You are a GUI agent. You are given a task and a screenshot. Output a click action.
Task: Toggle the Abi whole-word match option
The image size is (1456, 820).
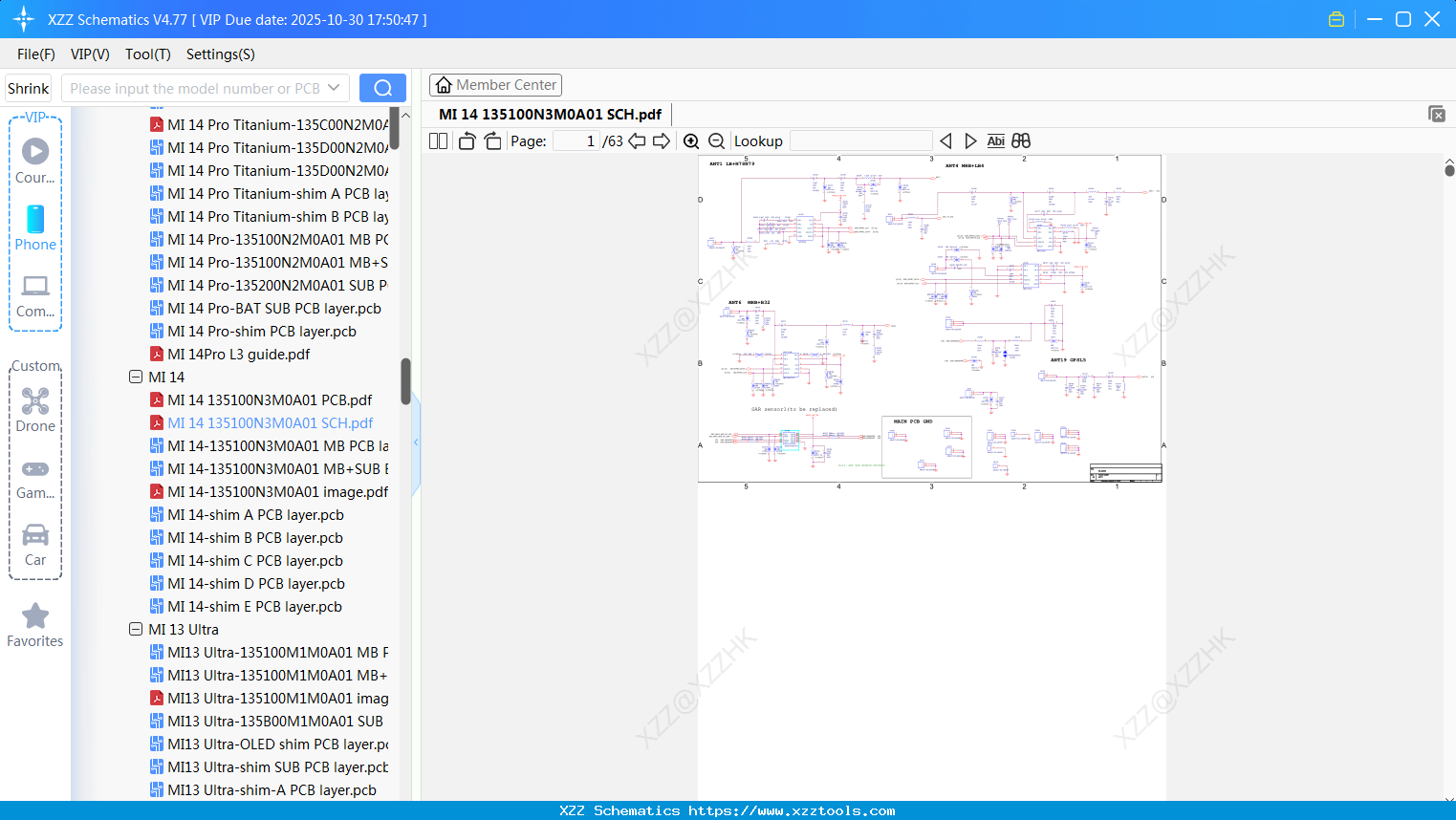(x=996, y=141)
